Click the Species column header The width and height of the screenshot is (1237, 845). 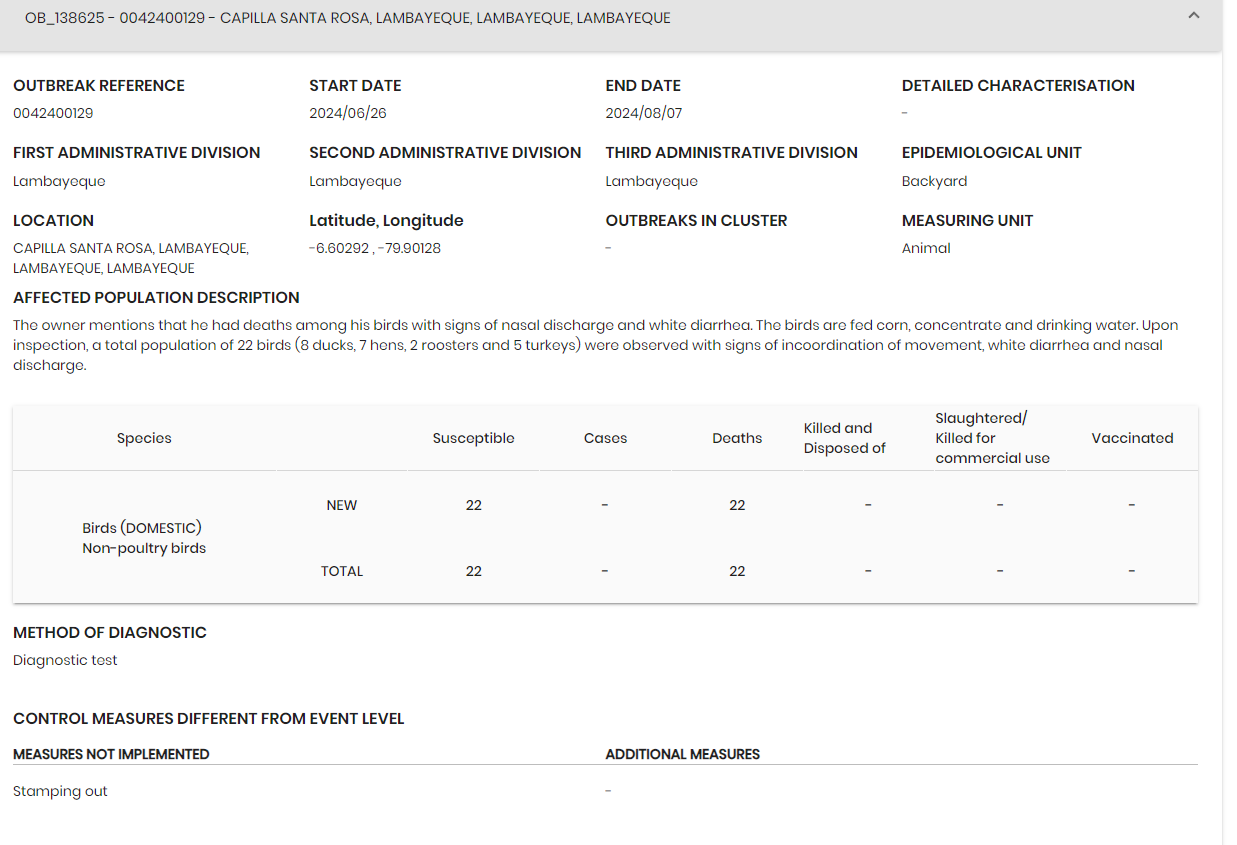pos(144,438)
